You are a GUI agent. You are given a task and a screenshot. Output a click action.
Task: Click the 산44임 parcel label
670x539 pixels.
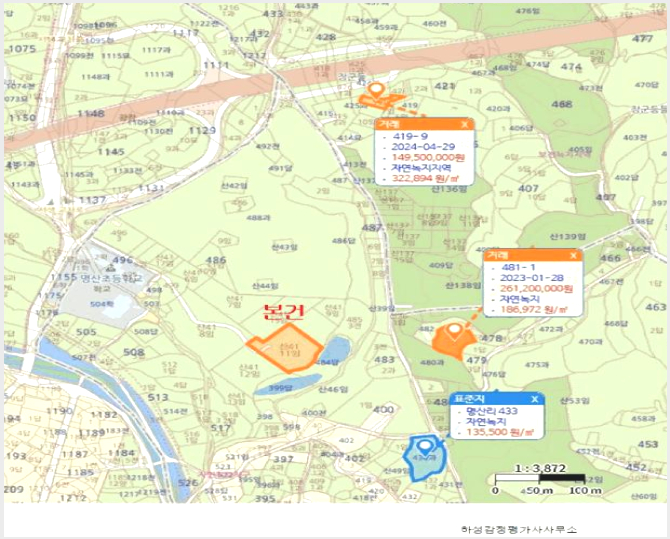[x=265, y=286]
